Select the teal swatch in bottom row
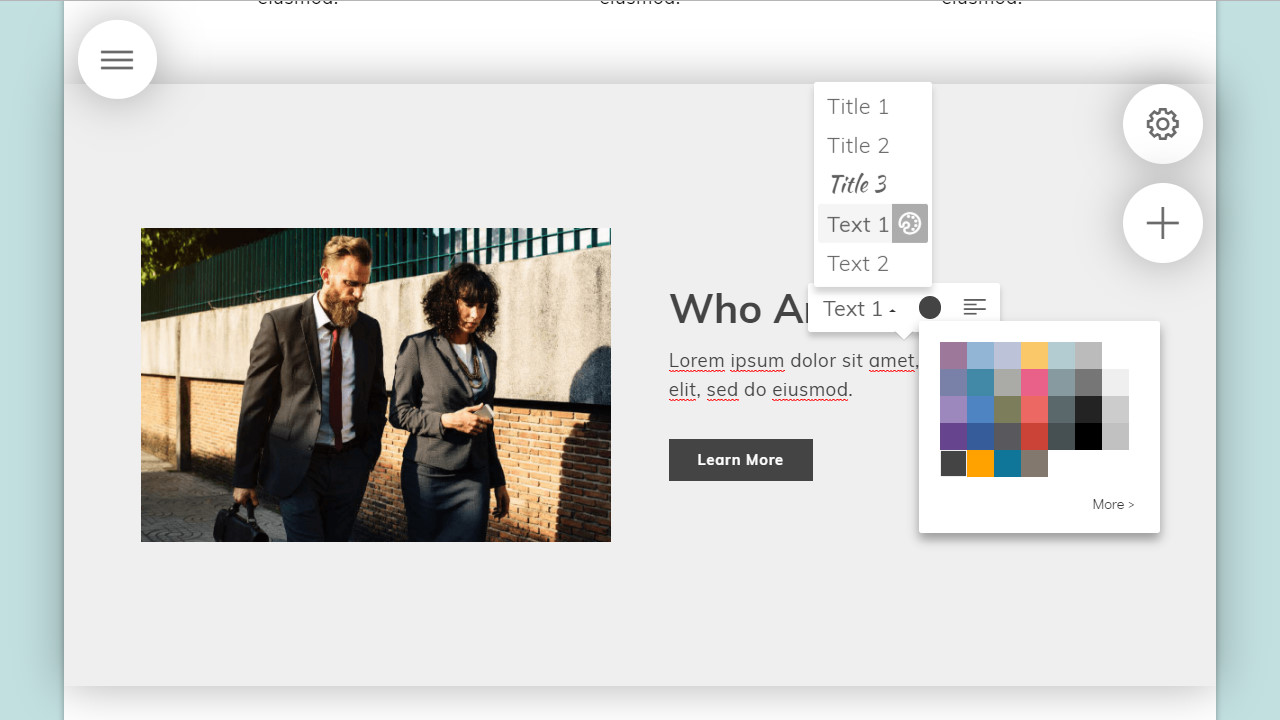The height and width of the screenshot is (720, 1280). click(x=1007, y=464)
